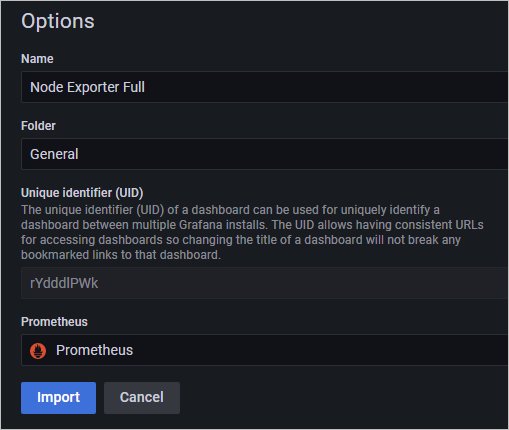Image resolution: width=509 pixels, height=430 pixels.
Task: Click the word URLs in UID description
Action: 469,225
